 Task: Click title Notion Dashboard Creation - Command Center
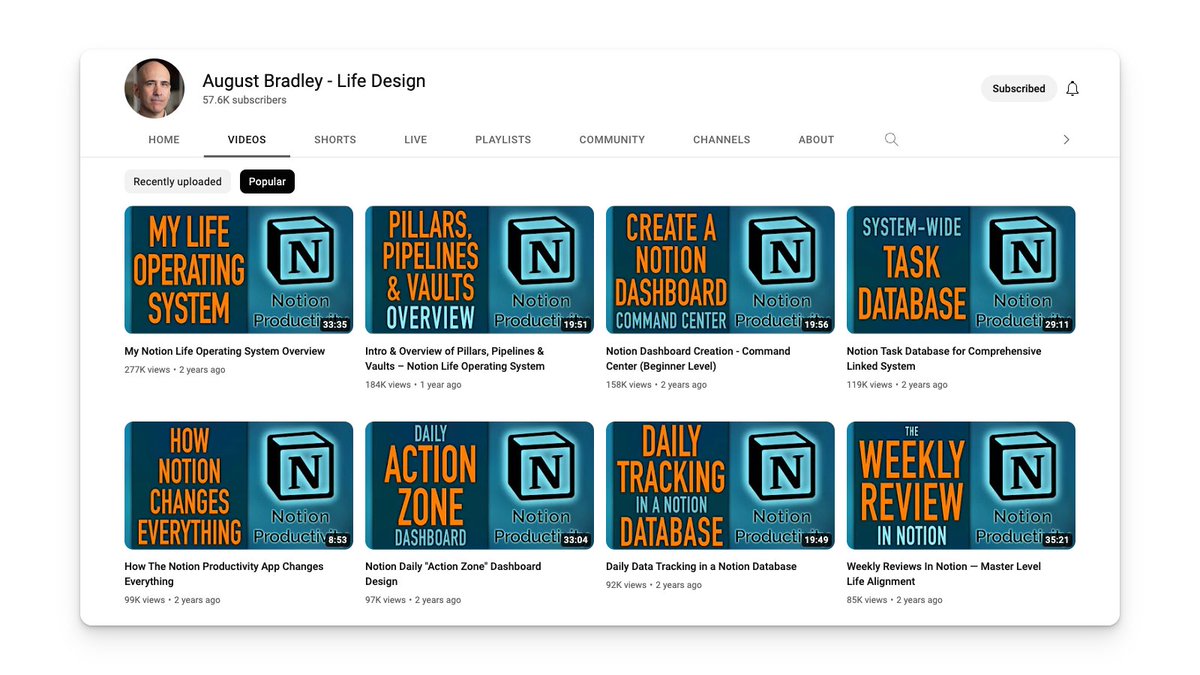click(698, 359)
